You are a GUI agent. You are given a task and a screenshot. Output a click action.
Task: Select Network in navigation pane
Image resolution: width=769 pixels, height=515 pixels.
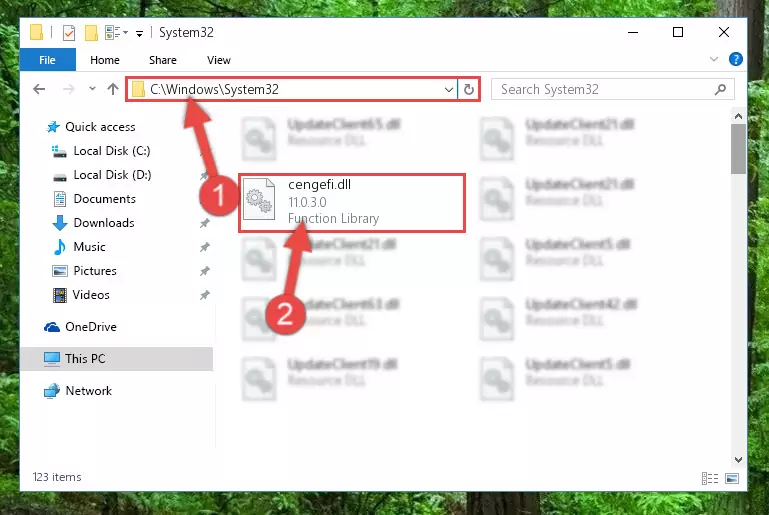[88, 390]
